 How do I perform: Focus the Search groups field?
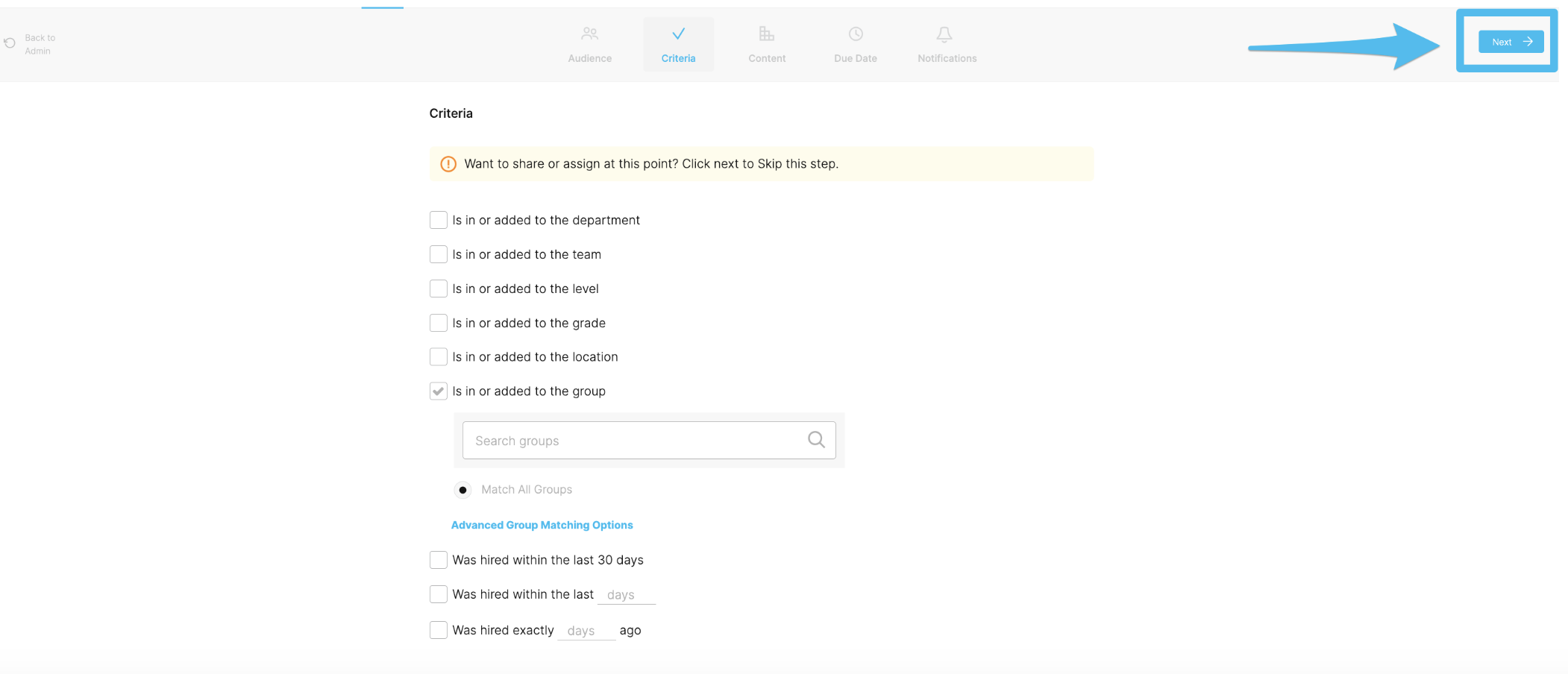pos(649,441)
